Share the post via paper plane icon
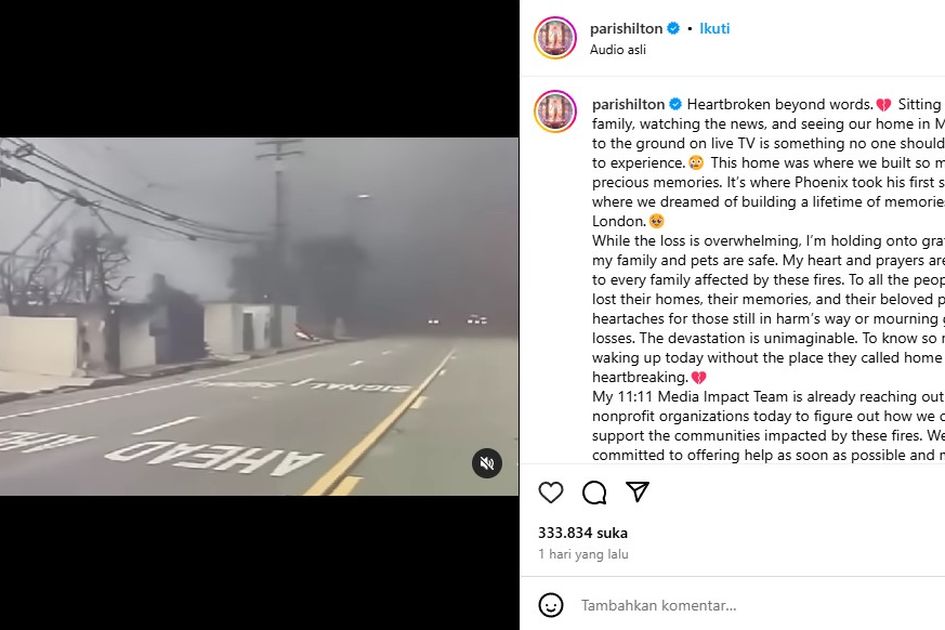 [x=637, y=491]
